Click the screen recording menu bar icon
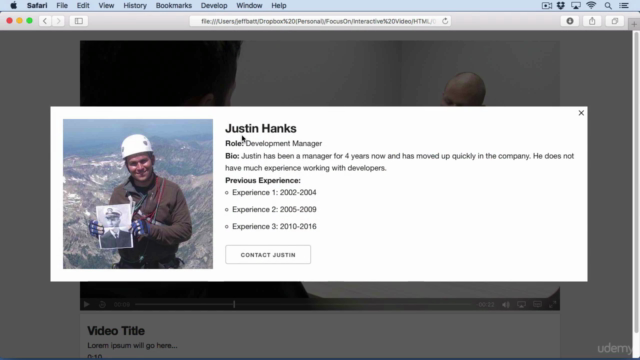The height and width of the screenshot is (360, 640). tap(547, 5)
